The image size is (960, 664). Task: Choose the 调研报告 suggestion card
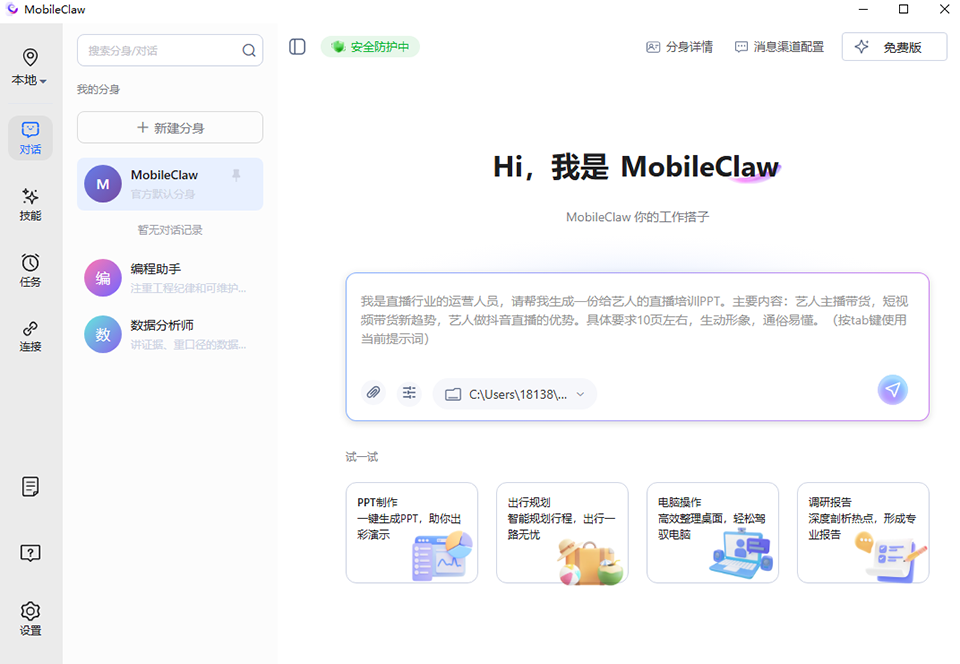[x=863, y=532]
